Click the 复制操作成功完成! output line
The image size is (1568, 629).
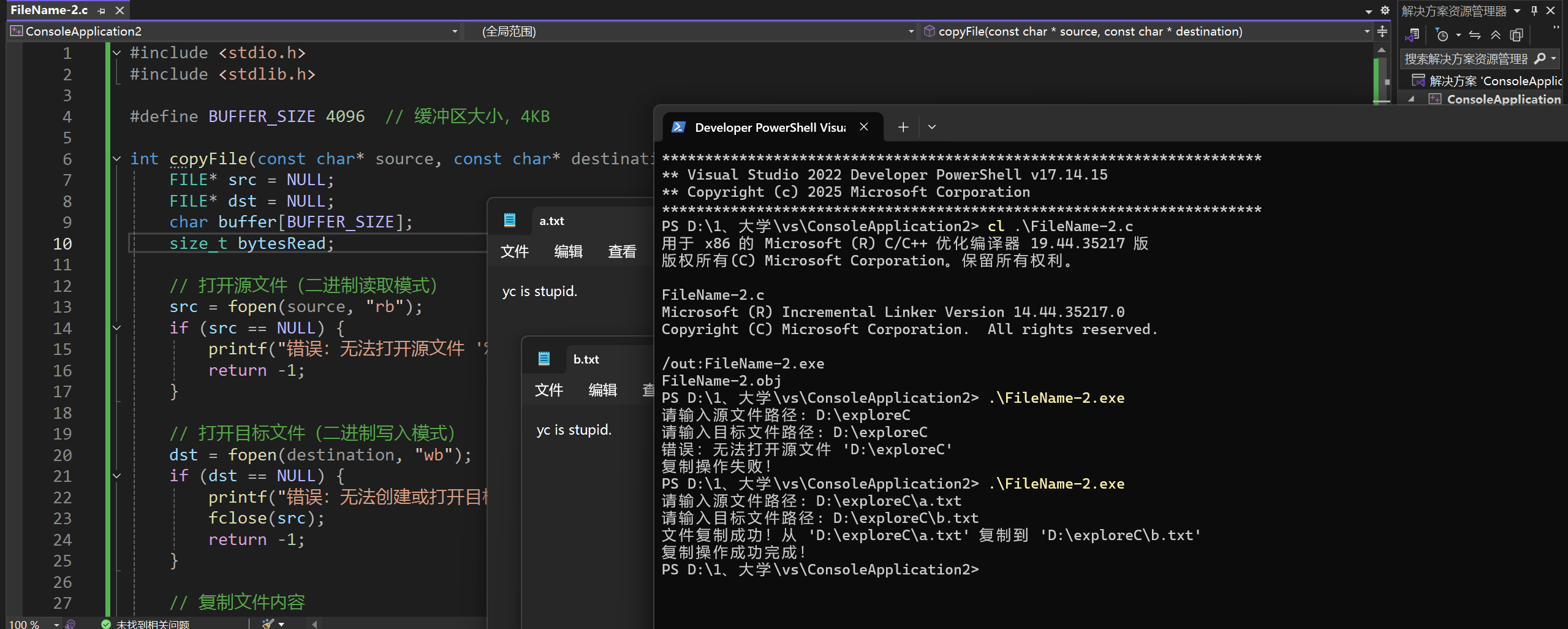pos(734,552)
